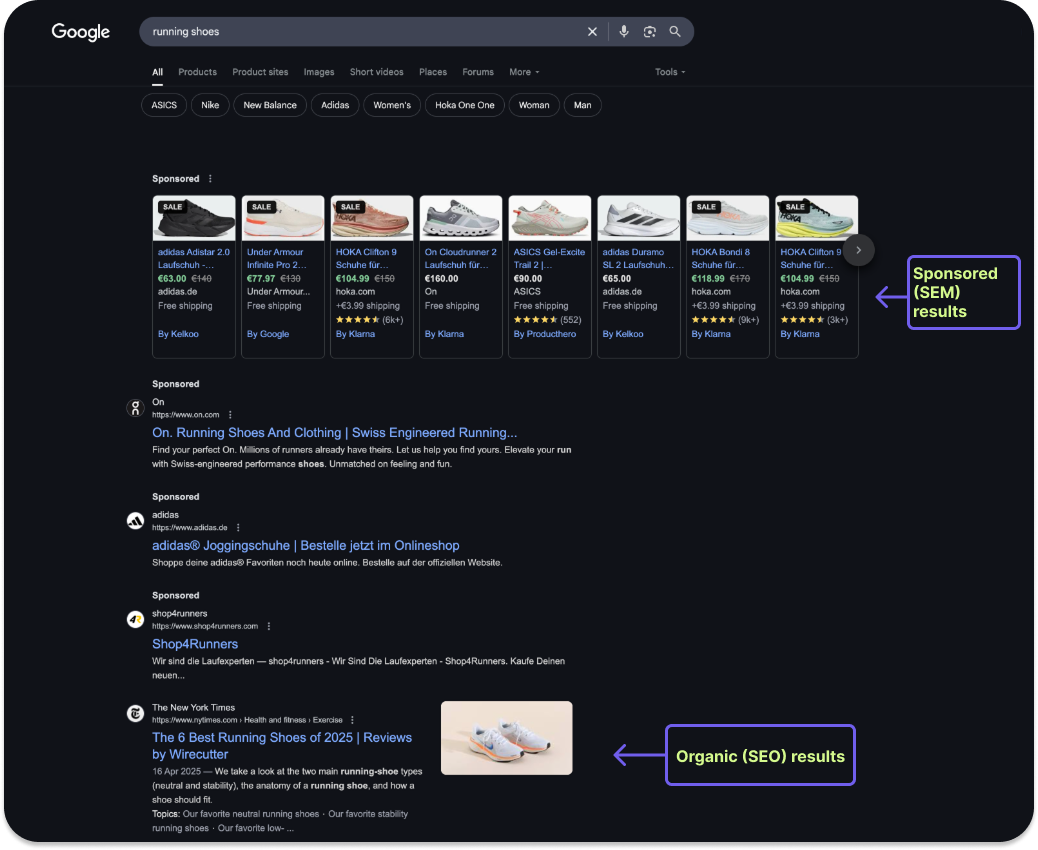
Task: Open Under Armour Infinite Pro shoe image
Action: tap(283, 218)
